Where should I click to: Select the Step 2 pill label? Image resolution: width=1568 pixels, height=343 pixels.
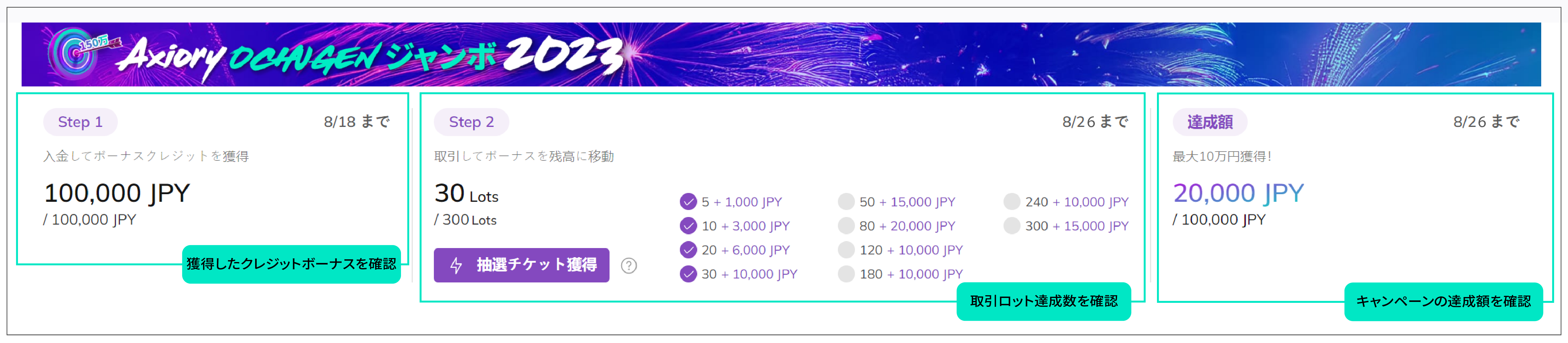tap(471, 122)
